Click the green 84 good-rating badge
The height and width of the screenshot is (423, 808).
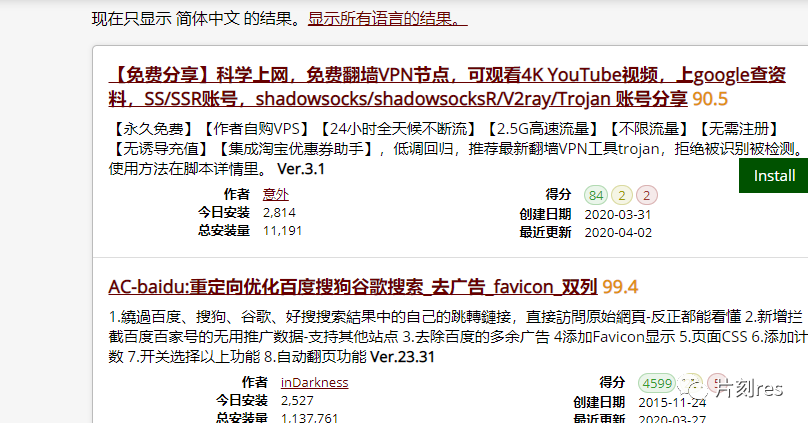pyautogui.click(x=596, y=195)
